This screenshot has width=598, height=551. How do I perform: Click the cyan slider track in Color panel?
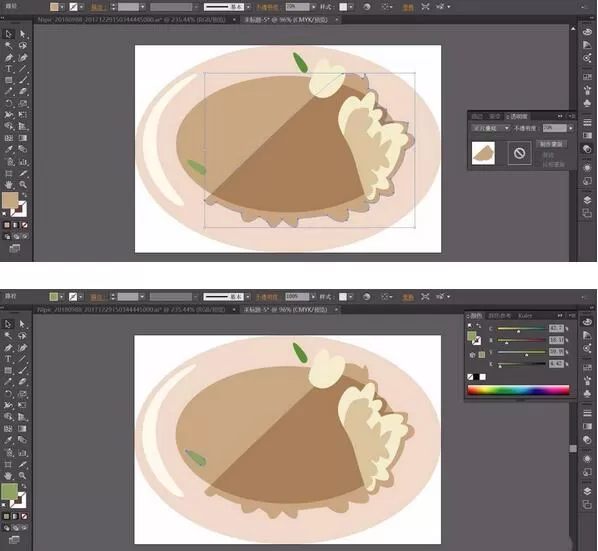[x=521, y=329]
